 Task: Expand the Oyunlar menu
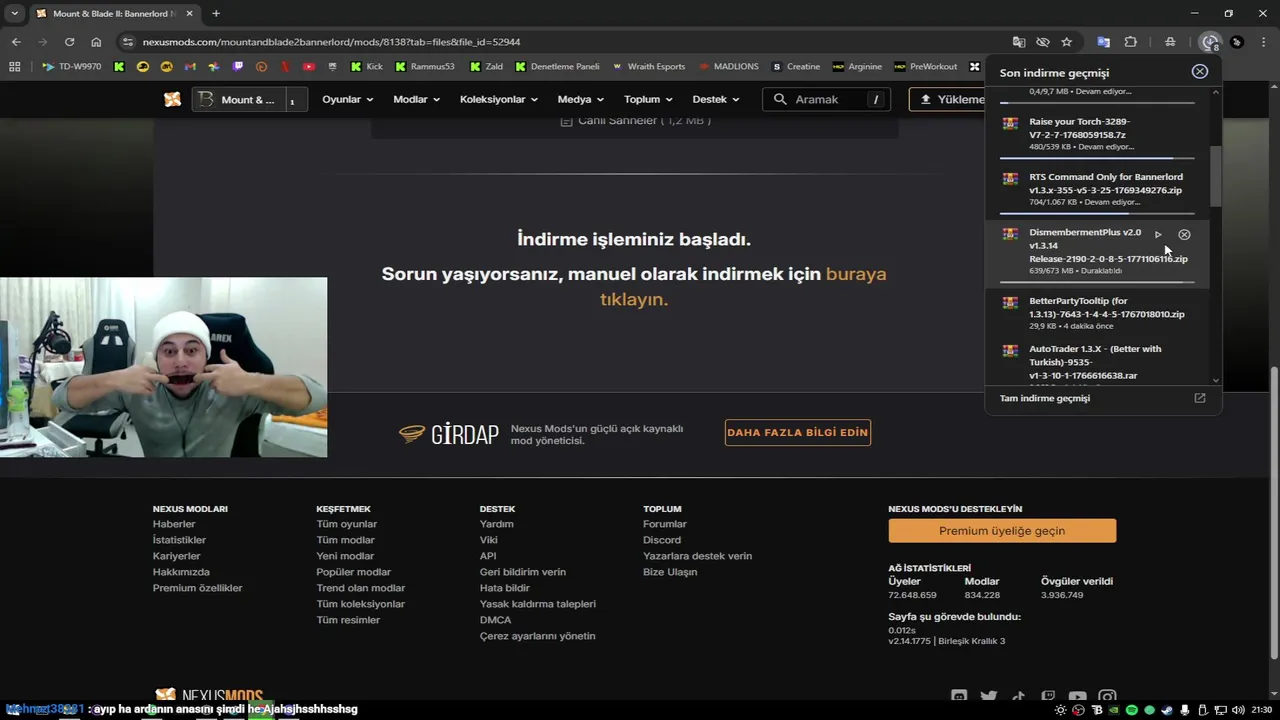click(347, 99)
